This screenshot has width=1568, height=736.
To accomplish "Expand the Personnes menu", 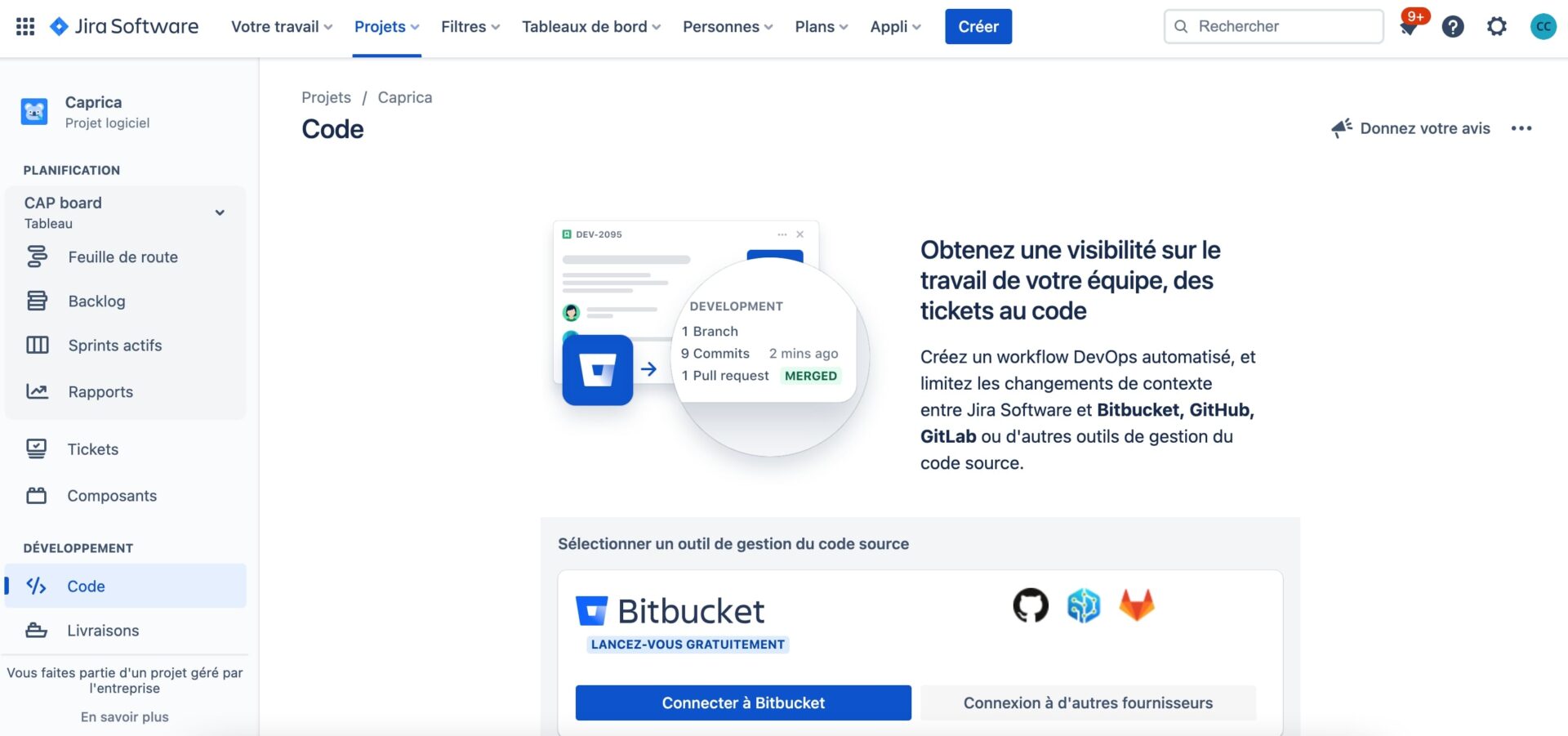I will (x=728, y=26).
